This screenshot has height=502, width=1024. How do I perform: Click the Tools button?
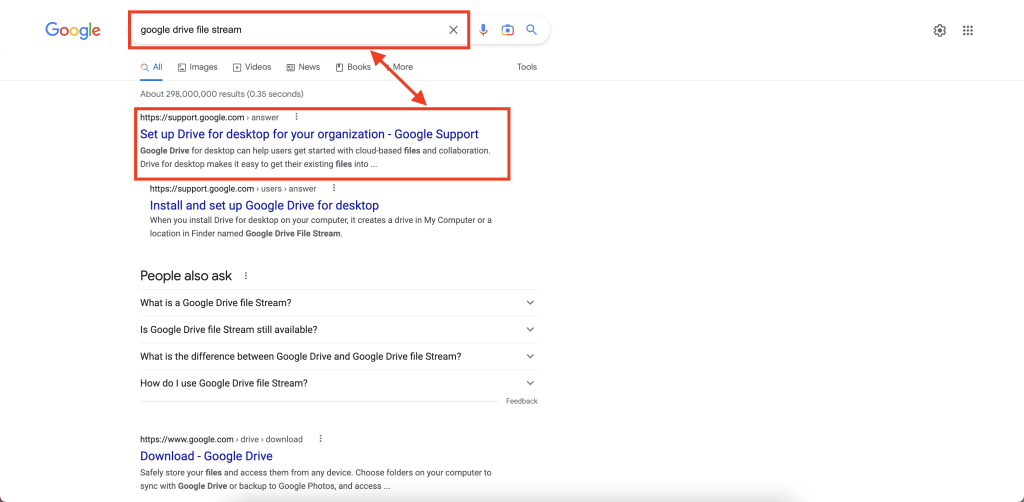[526, 67]
